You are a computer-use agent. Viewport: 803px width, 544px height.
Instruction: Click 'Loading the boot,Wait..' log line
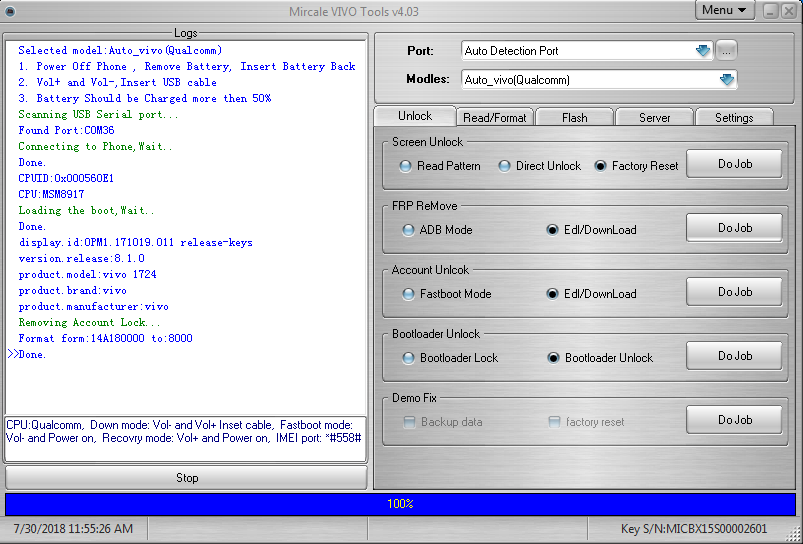click(87, 210)
